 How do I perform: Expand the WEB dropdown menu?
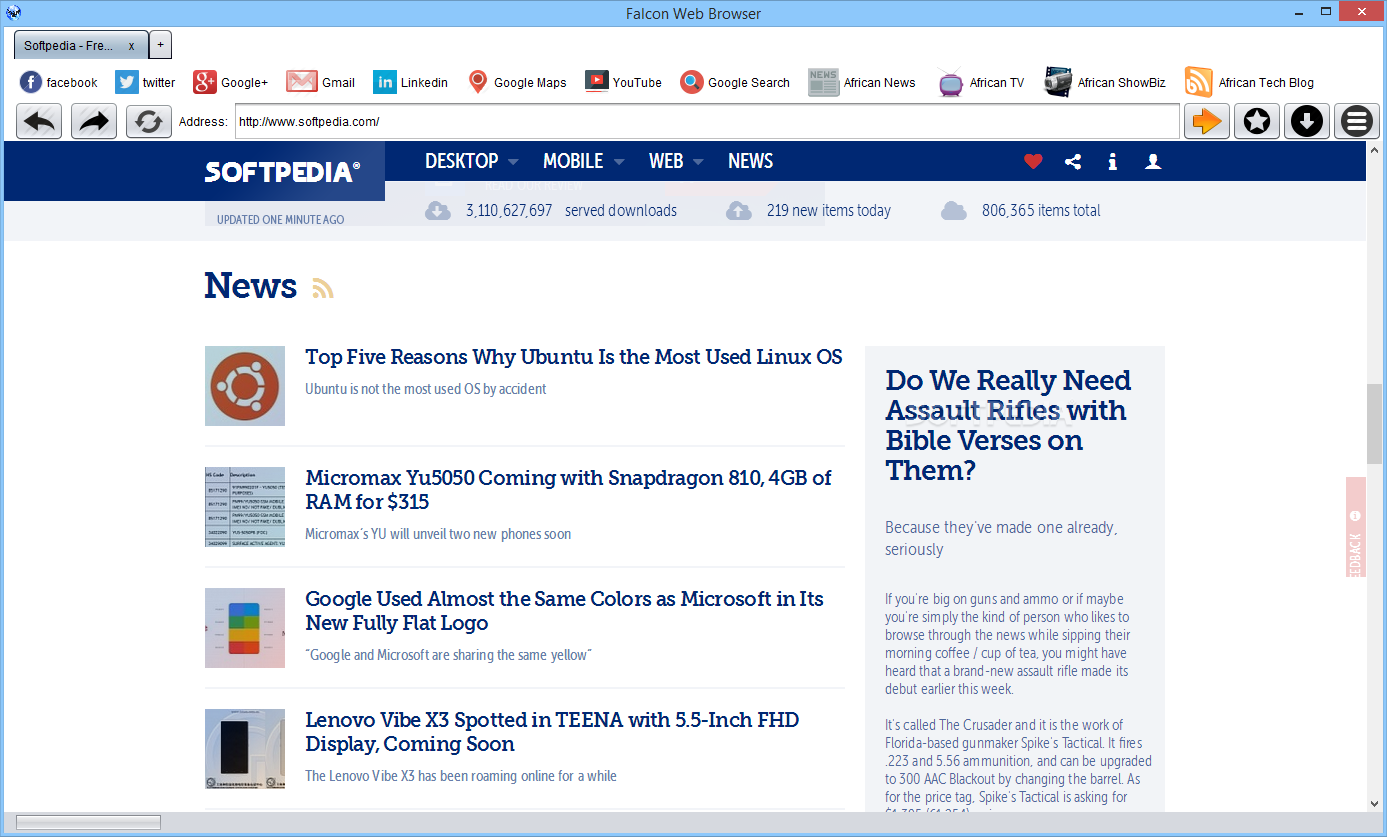(676, 161)
